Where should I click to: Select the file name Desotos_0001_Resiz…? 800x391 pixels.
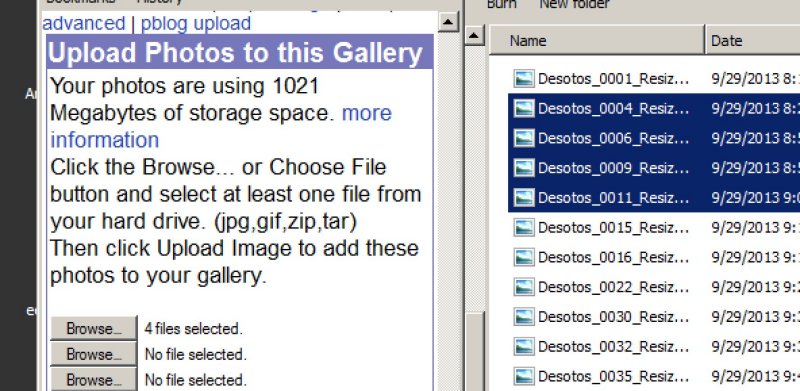(x=614, y=79)
